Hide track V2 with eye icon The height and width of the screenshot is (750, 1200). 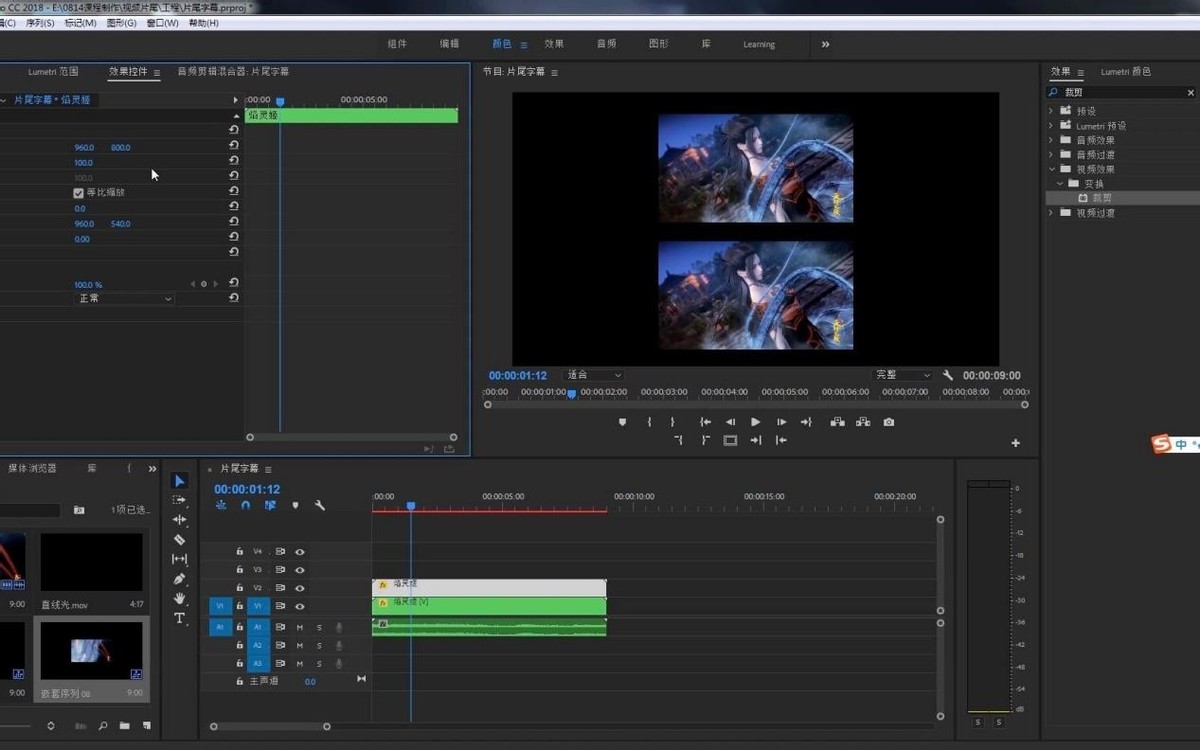299,588
